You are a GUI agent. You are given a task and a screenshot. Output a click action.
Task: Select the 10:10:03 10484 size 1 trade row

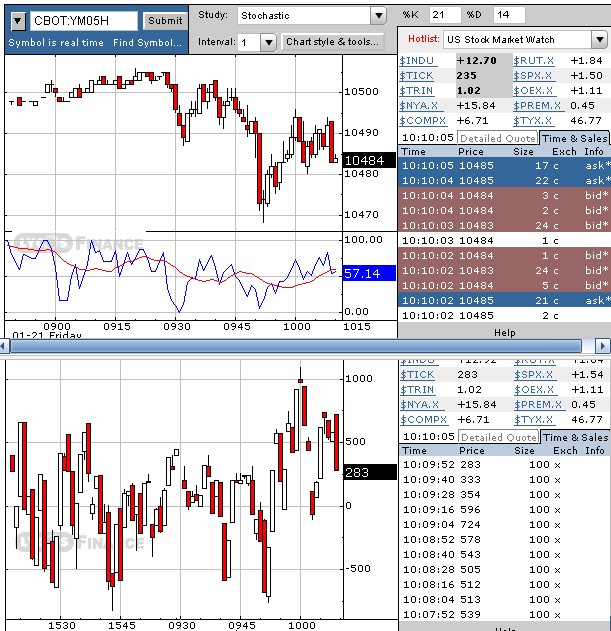[x=504, y=240]
